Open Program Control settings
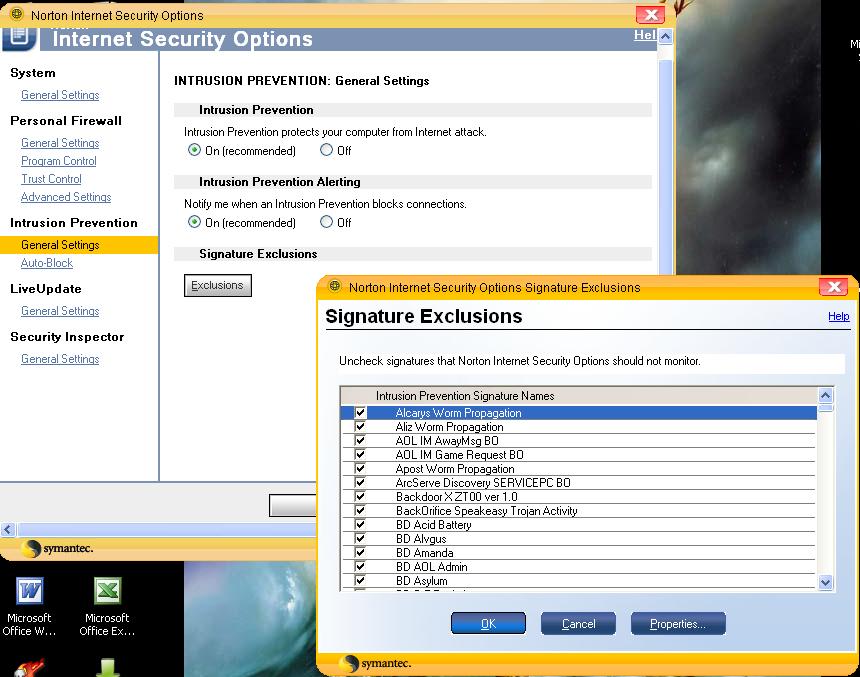 [59, 161]
